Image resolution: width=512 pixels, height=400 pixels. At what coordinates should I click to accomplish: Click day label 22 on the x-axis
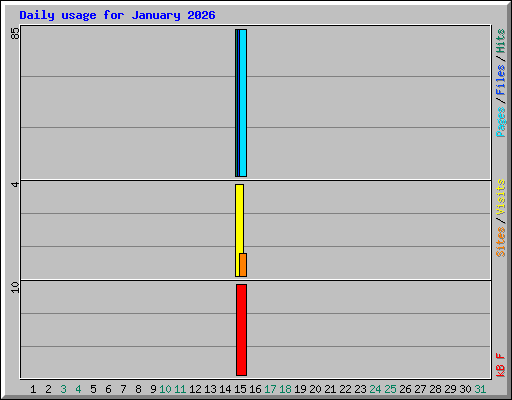coord(345,389)
